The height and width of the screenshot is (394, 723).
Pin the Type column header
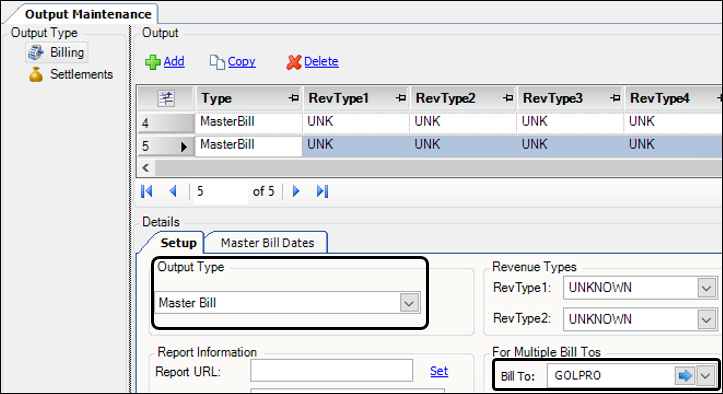click(x=294, y=98)
